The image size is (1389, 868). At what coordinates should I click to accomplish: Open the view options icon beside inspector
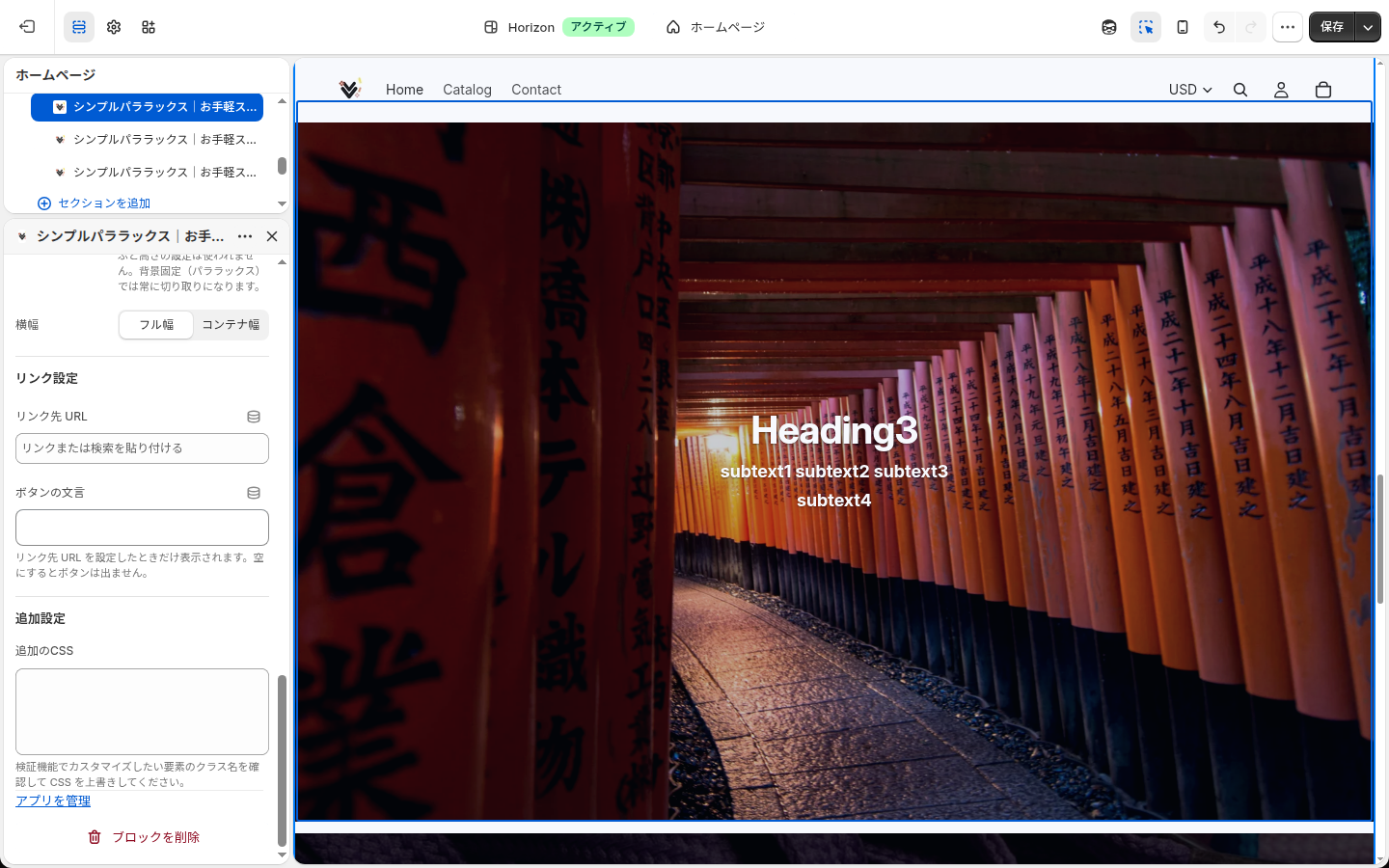(1109, 27)
